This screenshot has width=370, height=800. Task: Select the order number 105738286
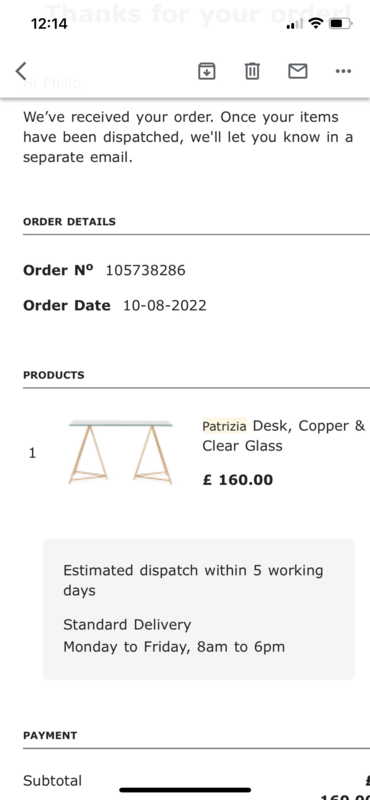[x=145, y=270]
